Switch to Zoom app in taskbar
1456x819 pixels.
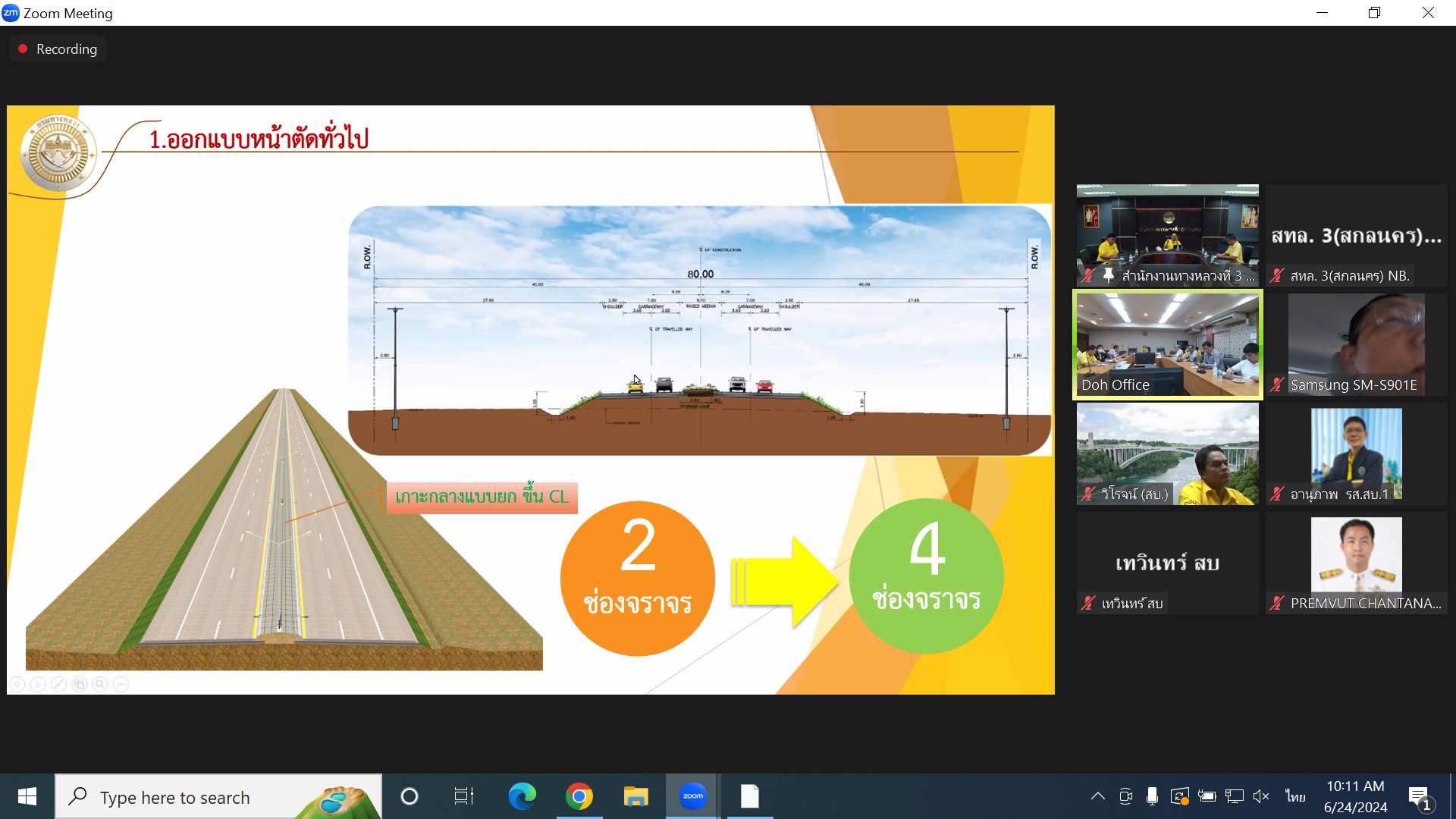(692, 796)
